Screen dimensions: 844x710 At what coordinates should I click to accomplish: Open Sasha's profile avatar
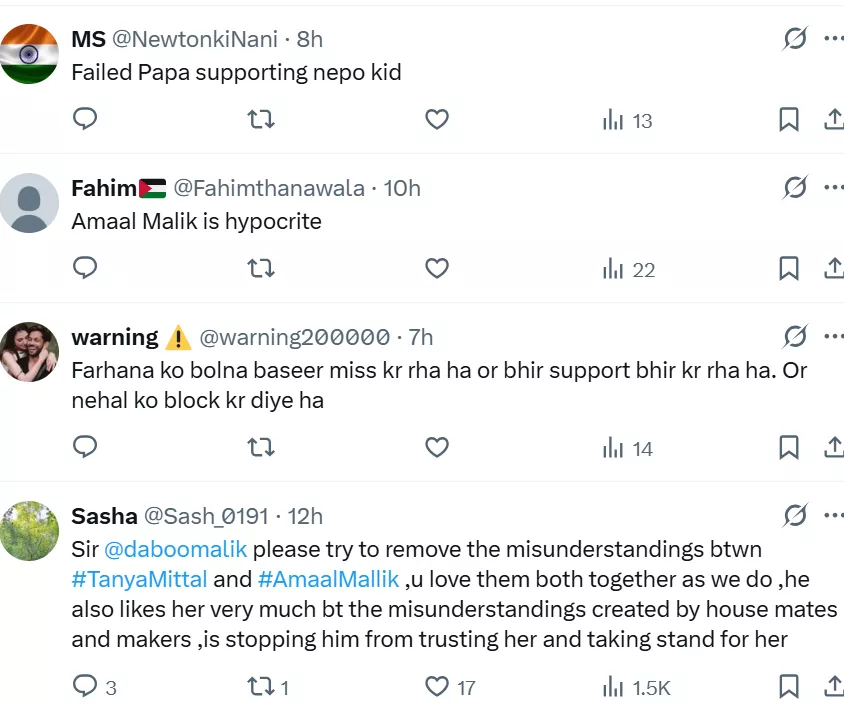29,531
